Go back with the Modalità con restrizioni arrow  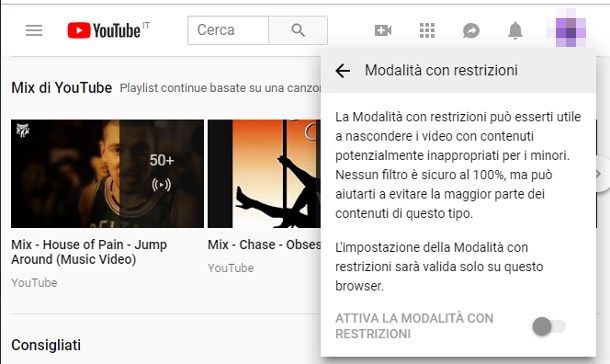click(x=343, y=71)
